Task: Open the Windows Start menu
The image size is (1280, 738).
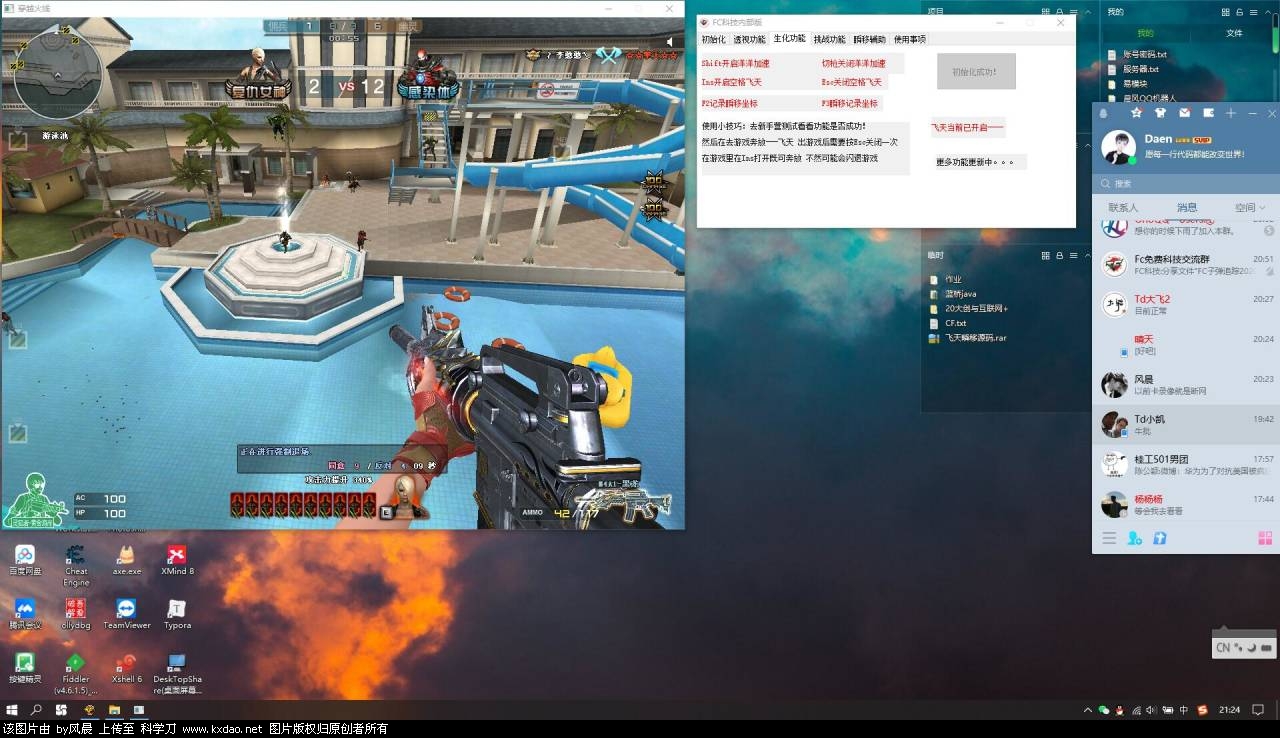Action: tap(14, 710)
